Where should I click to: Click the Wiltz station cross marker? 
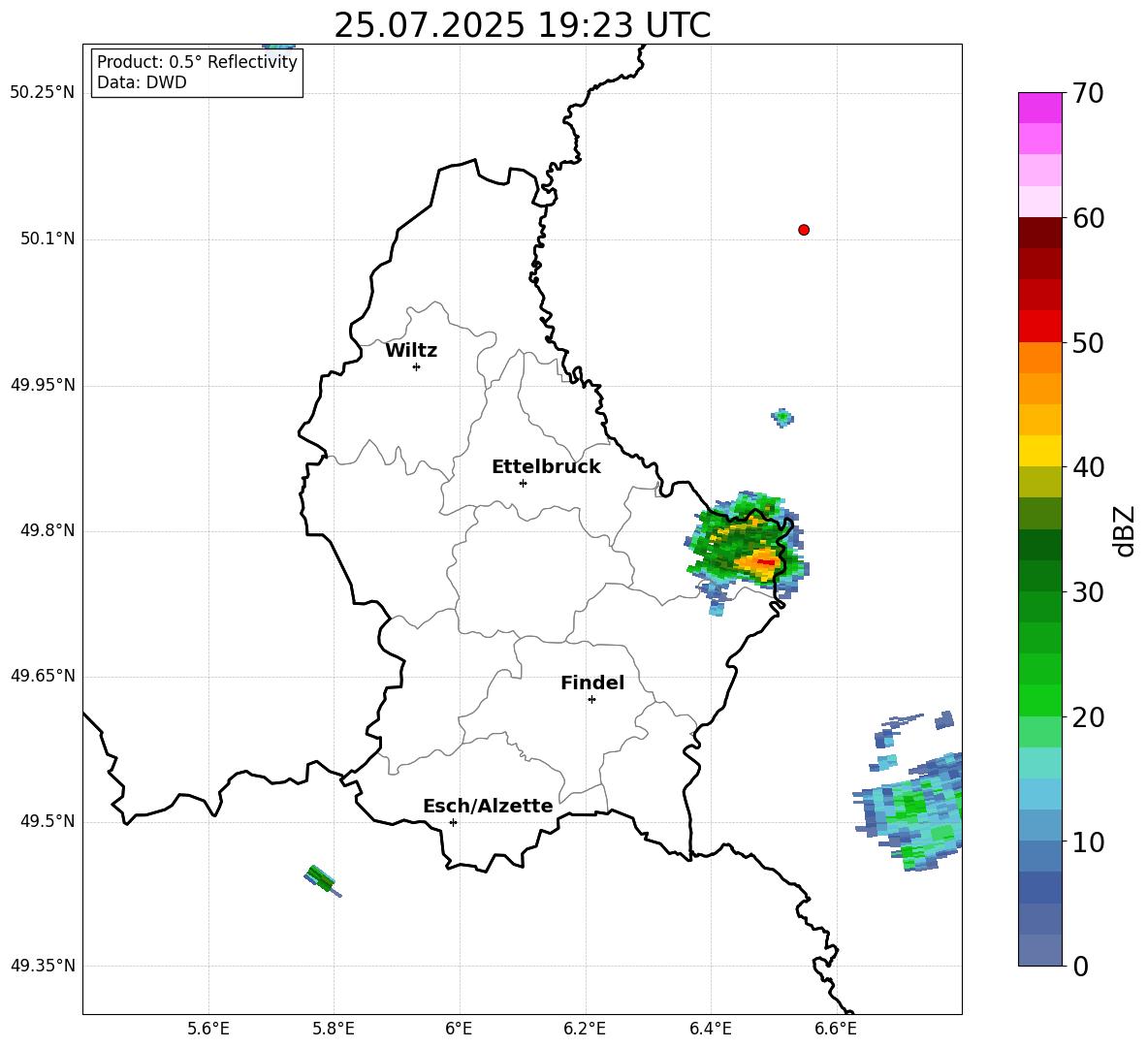point(417,366)
